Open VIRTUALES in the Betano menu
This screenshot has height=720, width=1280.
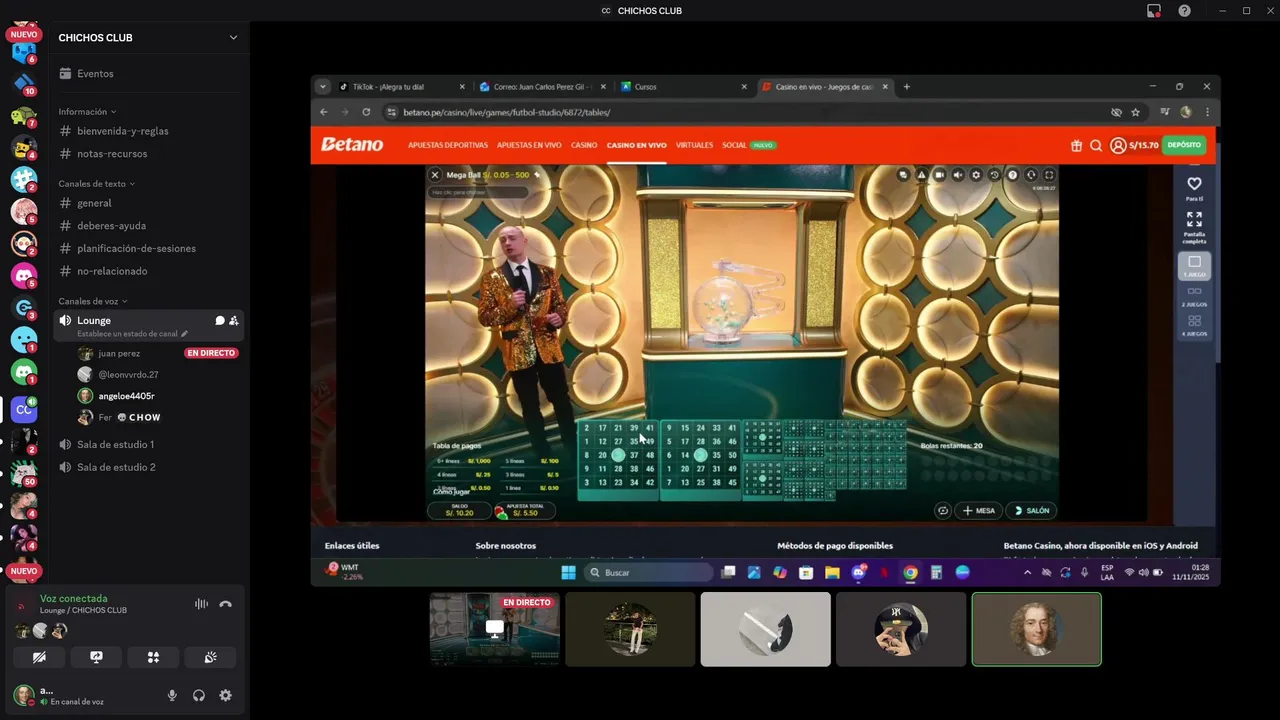point(694,145)
